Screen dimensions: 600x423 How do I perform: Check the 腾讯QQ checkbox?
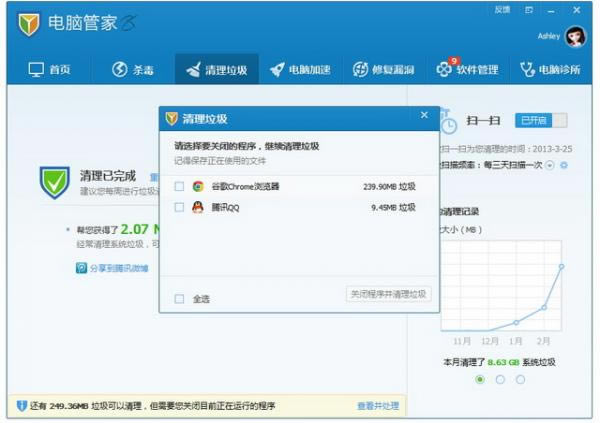pos(180,208)
